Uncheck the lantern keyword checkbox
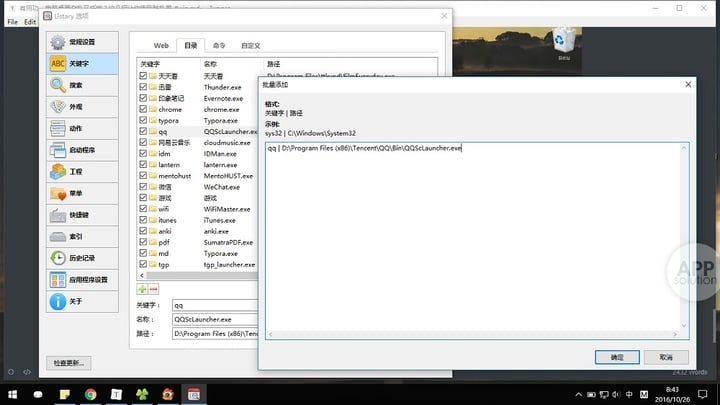The width and height of the screenshot is (720, 405). tap(143, 164)
